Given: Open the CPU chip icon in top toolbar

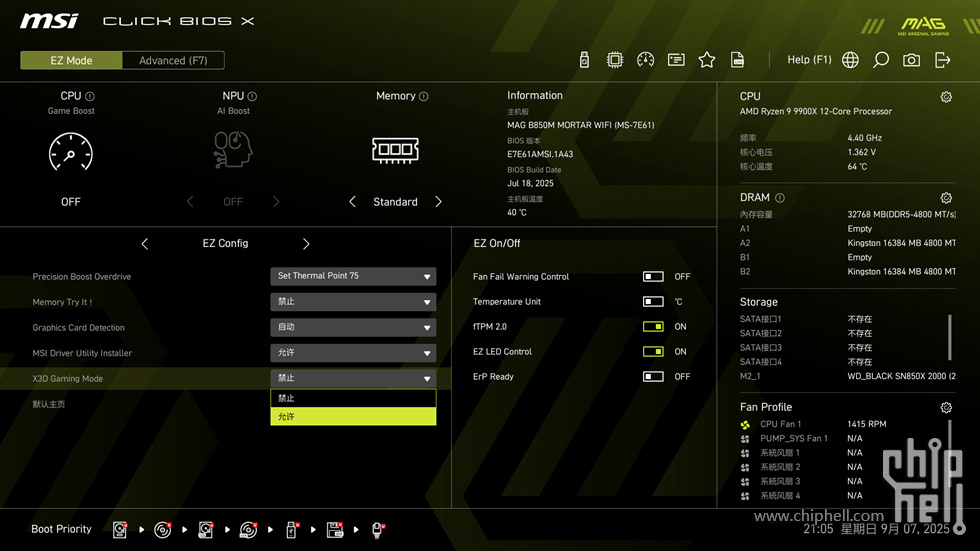Looking at the screenshot, I should (615, 60).
